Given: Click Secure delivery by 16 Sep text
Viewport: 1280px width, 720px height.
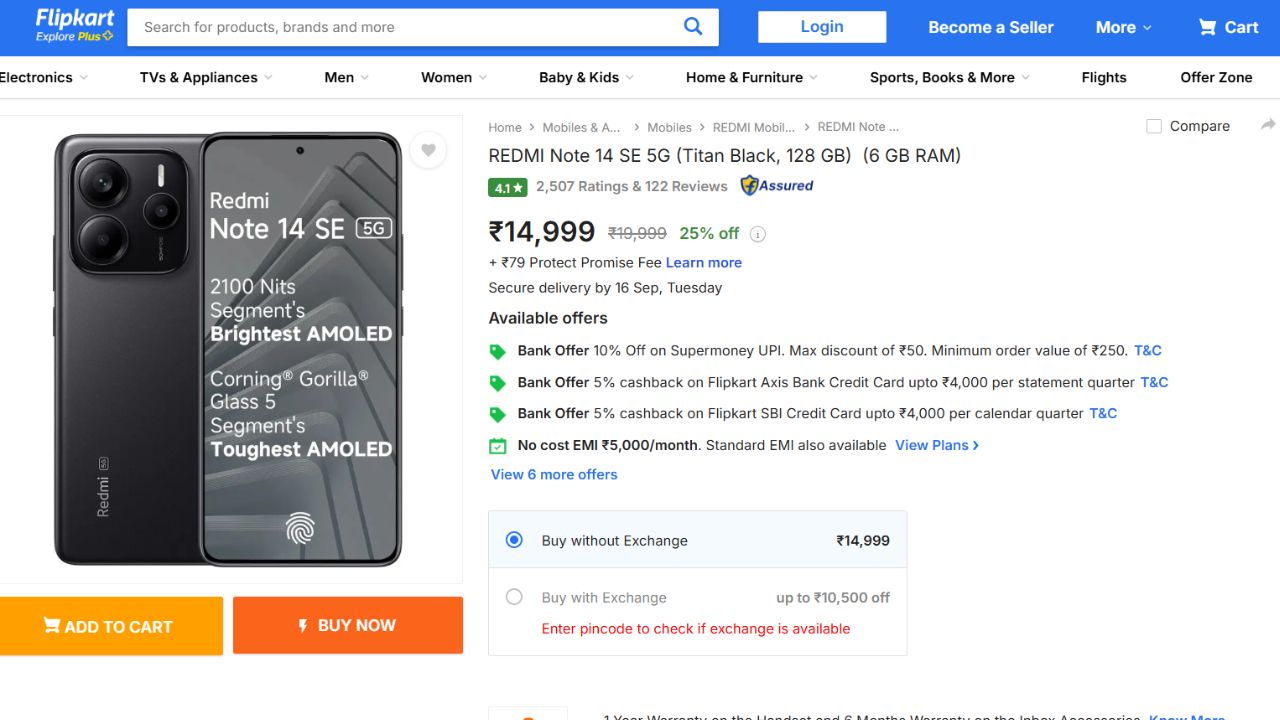Looking at the screenshot, I should (605, 287).
